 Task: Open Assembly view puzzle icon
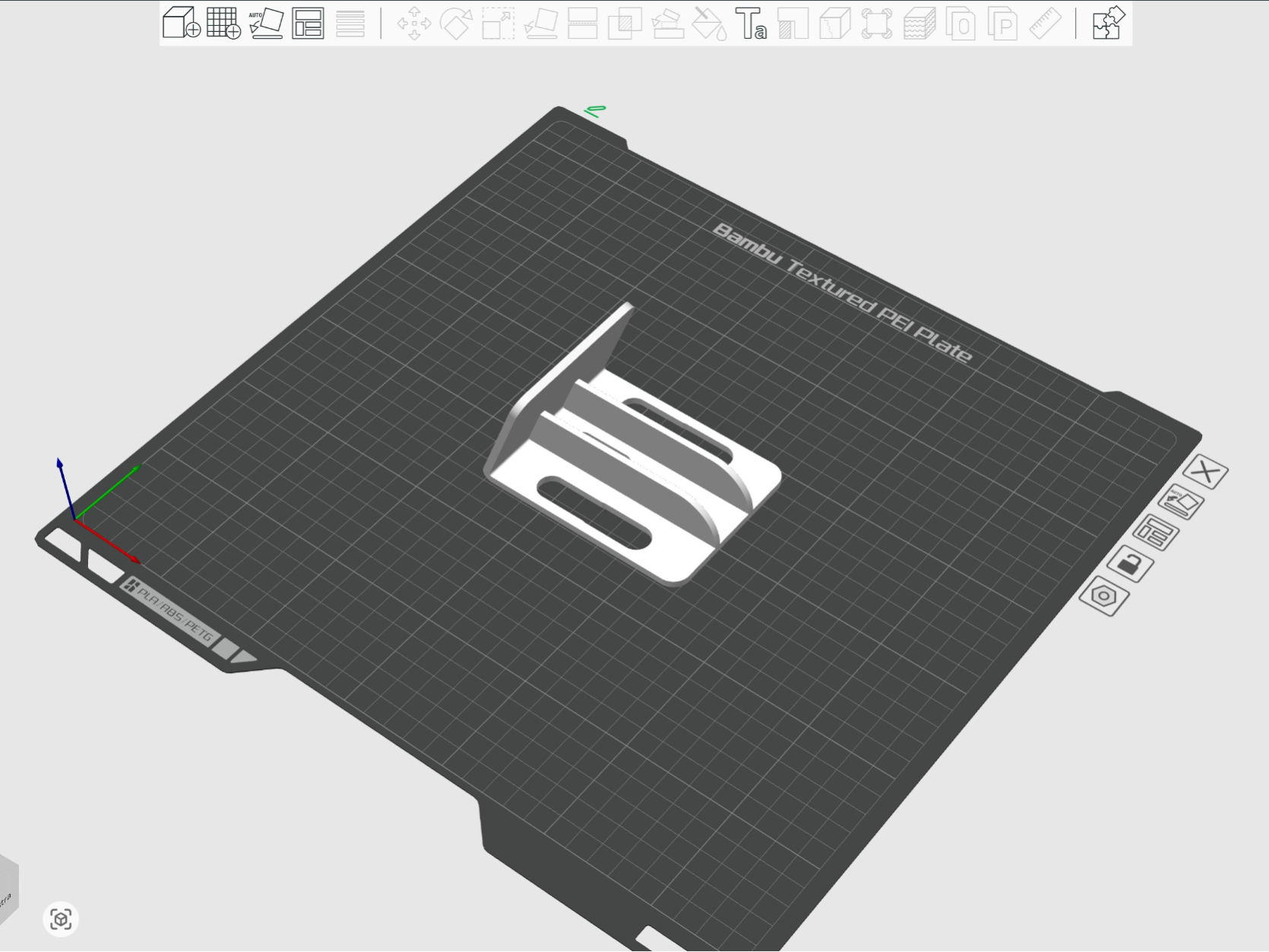click(1108, 23)
